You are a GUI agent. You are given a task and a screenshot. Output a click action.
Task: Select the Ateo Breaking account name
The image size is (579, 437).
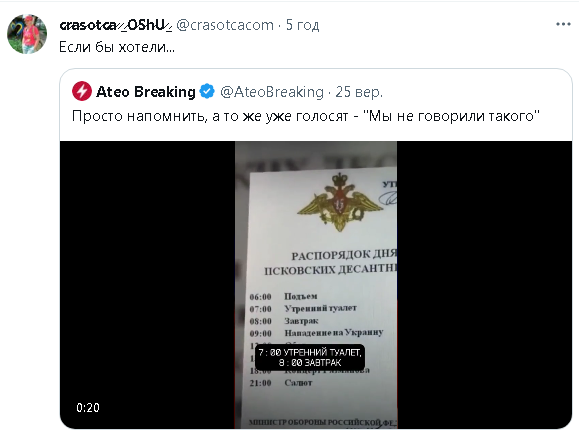(146, 92)
